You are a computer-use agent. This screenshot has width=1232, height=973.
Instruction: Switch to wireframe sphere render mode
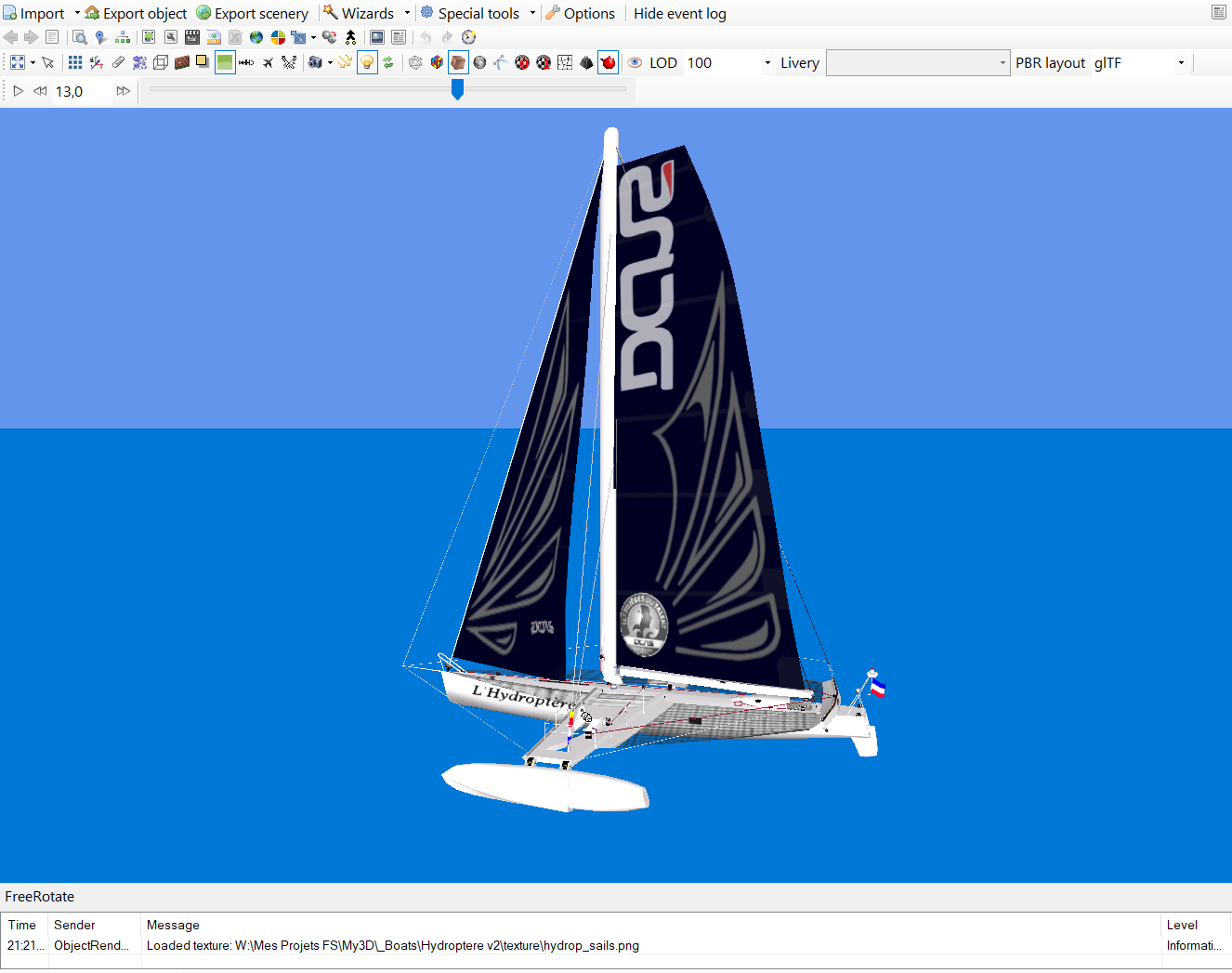415,62
